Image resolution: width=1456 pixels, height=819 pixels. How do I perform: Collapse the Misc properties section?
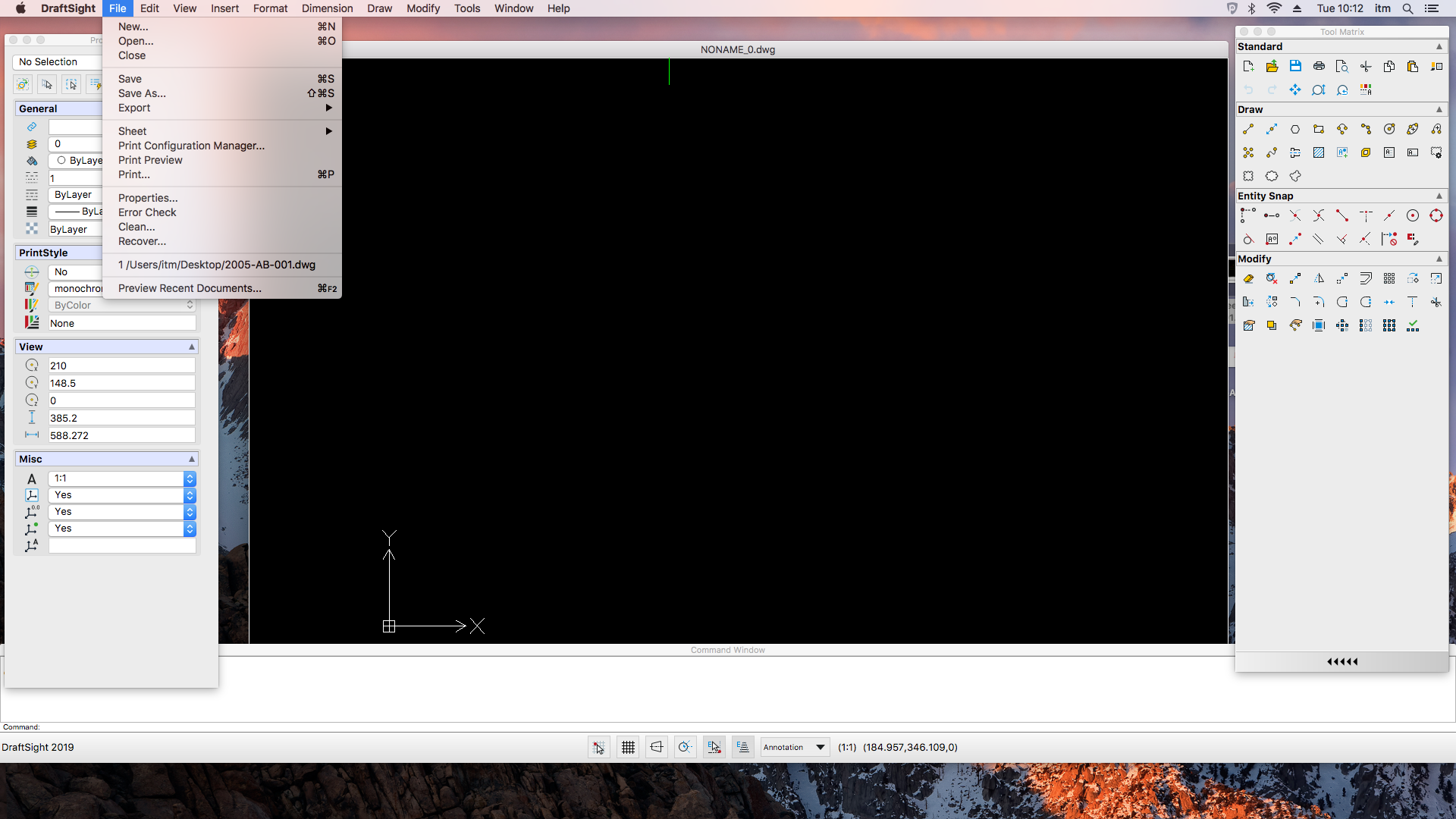pos(192,459)
